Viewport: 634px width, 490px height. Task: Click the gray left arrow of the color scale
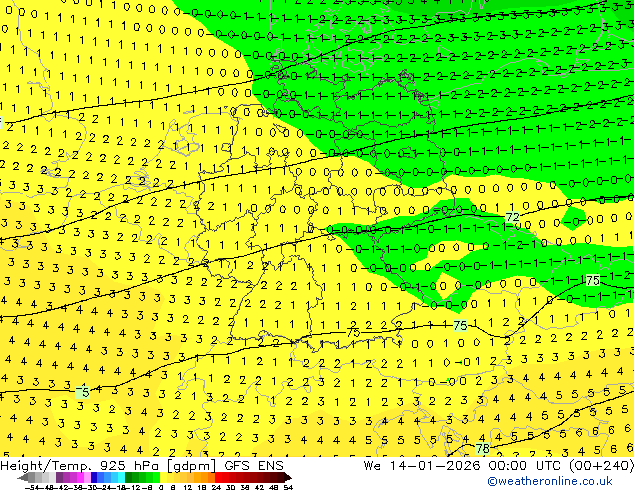(x=23, y=478)
